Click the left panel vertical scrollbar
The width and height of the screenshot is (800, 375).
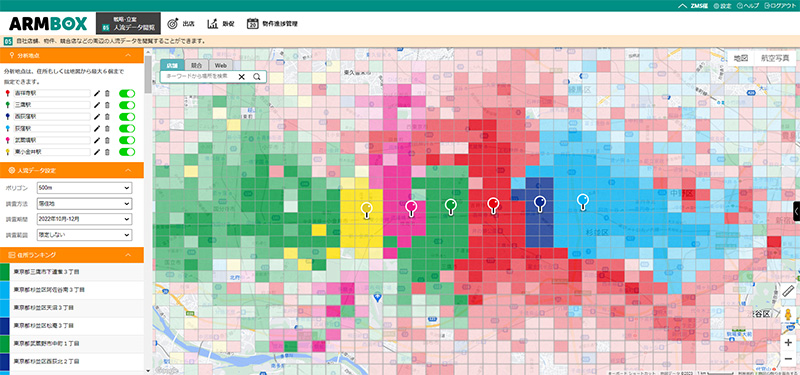tap(148, 74)
